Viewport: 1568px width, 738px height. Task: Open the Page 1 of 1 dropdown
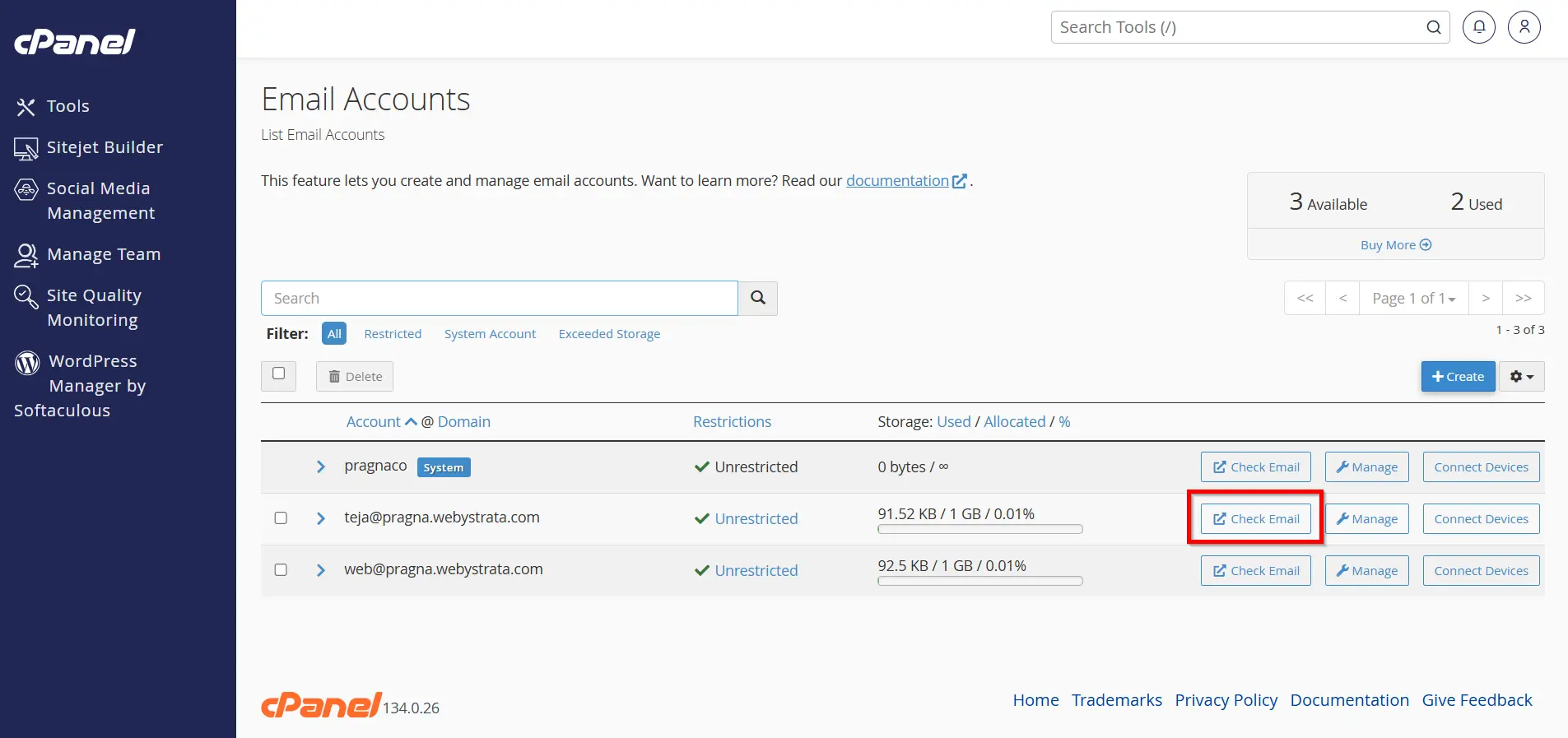tap(1414, 298)
